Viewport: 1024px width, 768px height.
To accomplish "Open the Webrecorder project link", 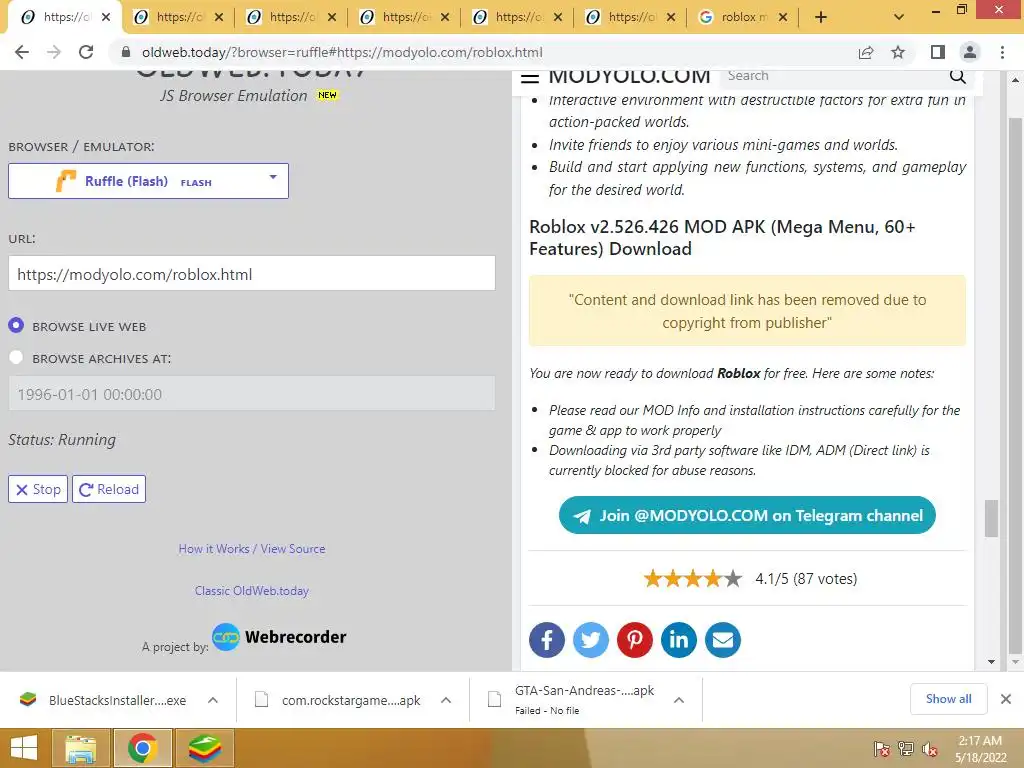I will pos(279,637).
